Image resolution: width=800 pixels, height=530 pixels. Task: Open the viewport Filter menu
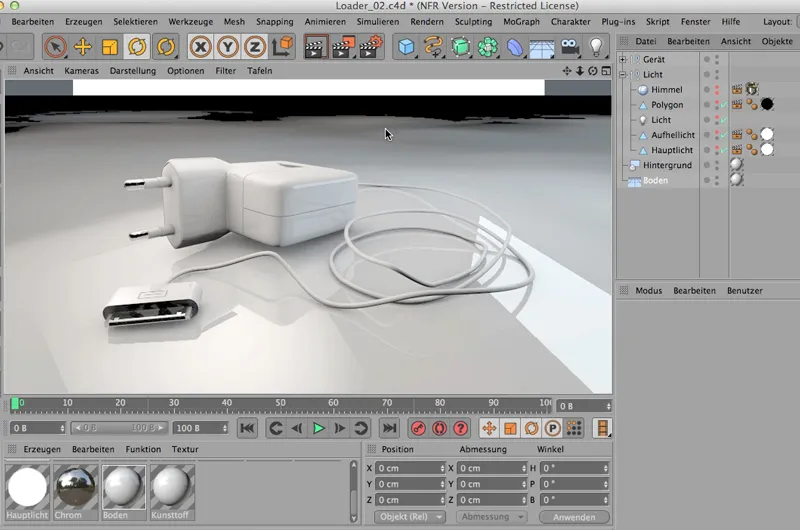[226, 71]
